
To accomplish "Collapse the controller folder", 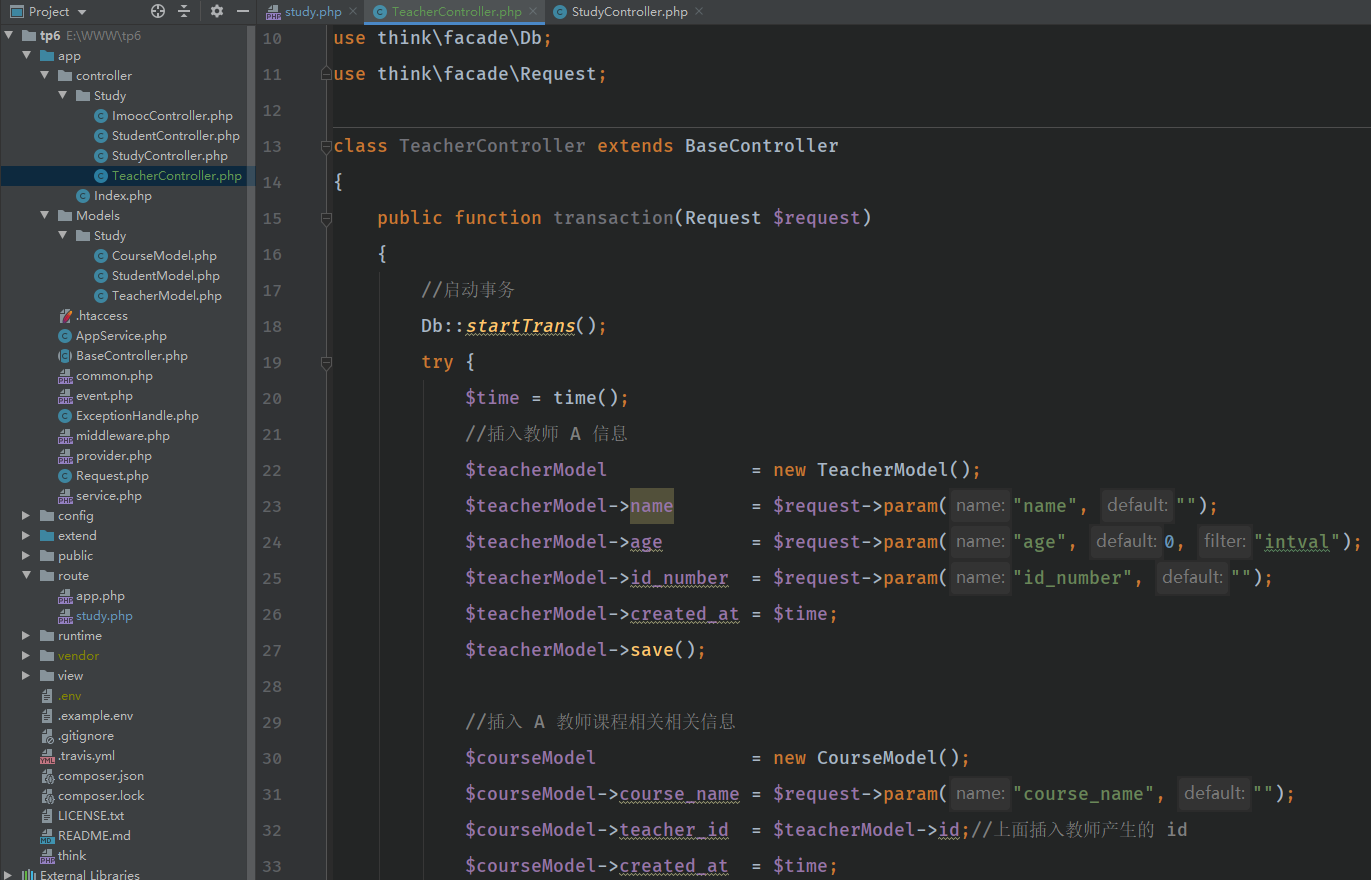I will [45, 76].
